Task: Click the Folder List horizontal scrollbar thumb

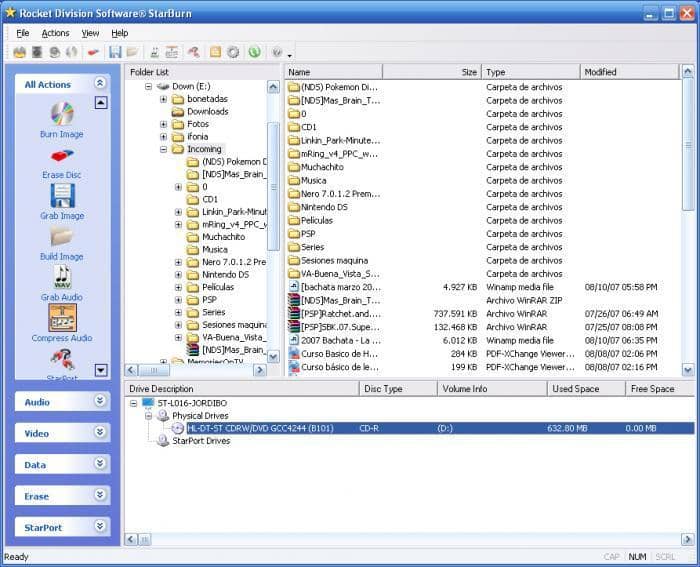Action: [x=154, y=370]
